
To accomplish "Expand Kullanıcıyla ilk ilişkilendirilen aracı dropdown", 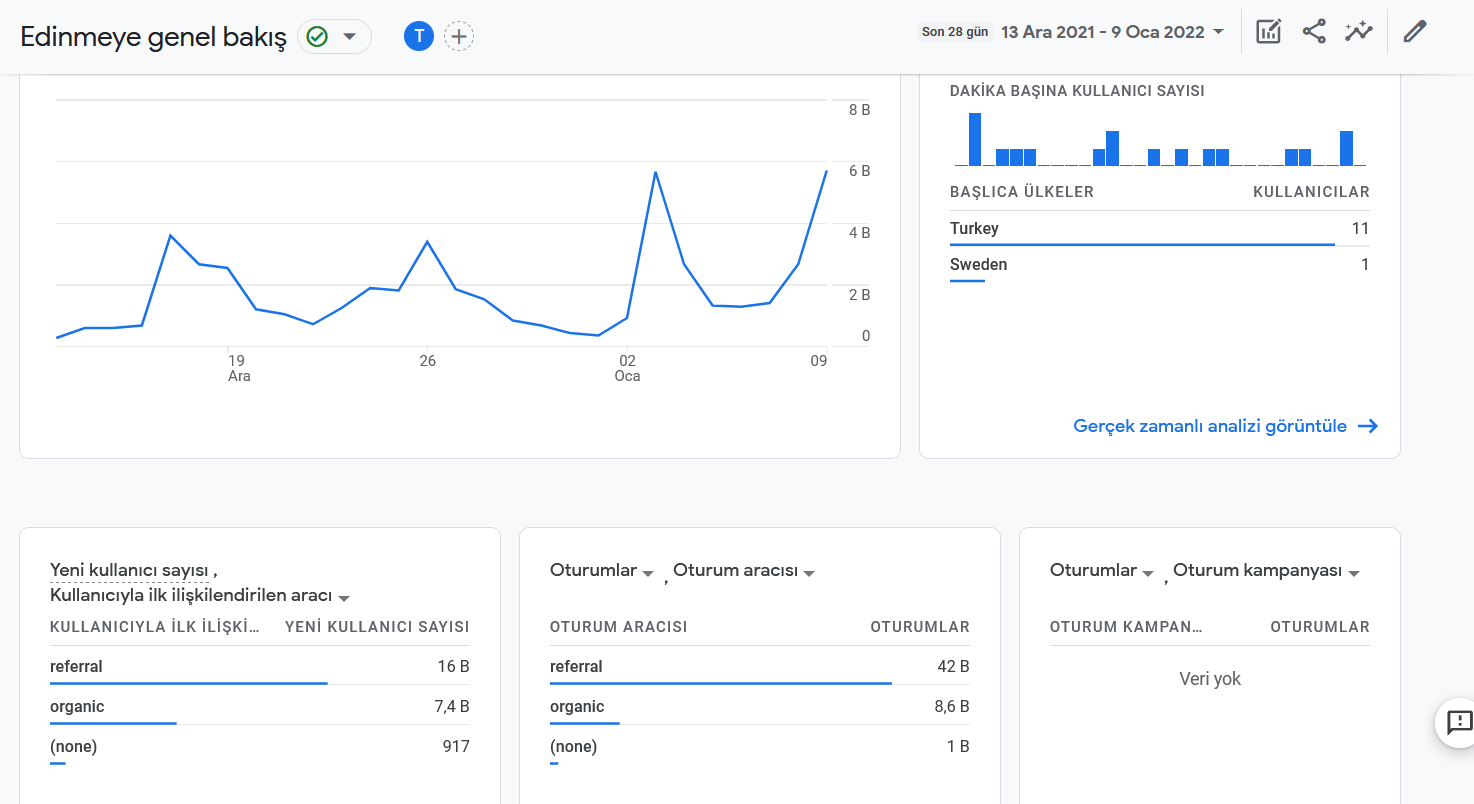I will [x=344, y=598].
